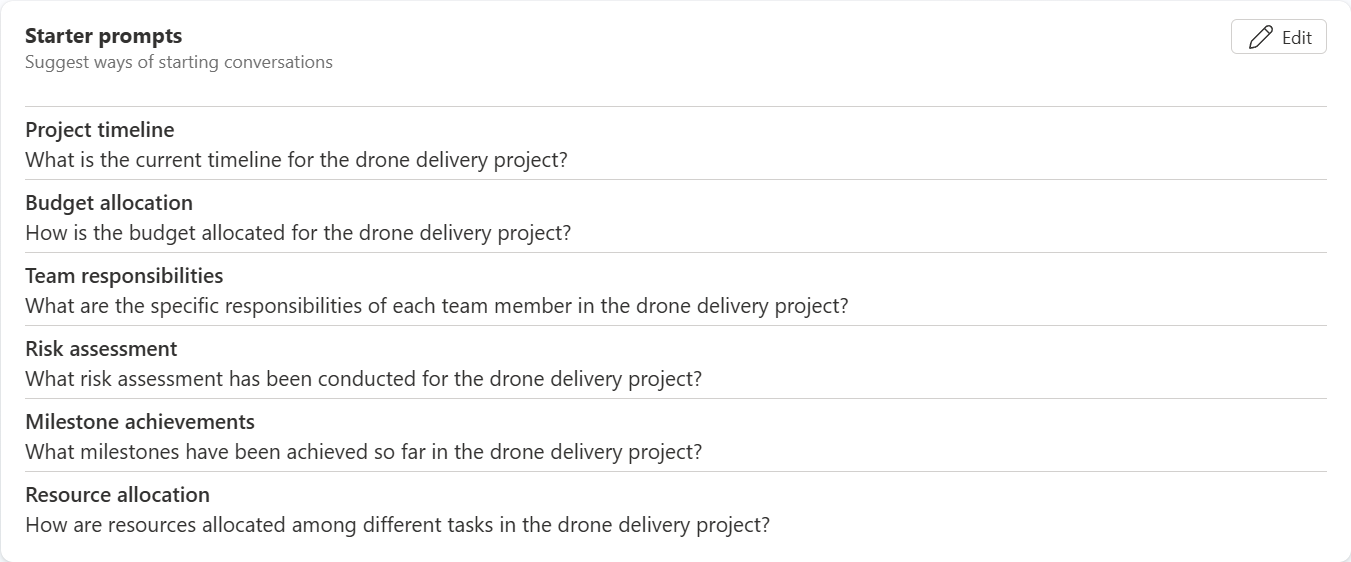The image size is (1351, 562).
Task: Select the Project timeline prompt title
Action: (99, 130)
